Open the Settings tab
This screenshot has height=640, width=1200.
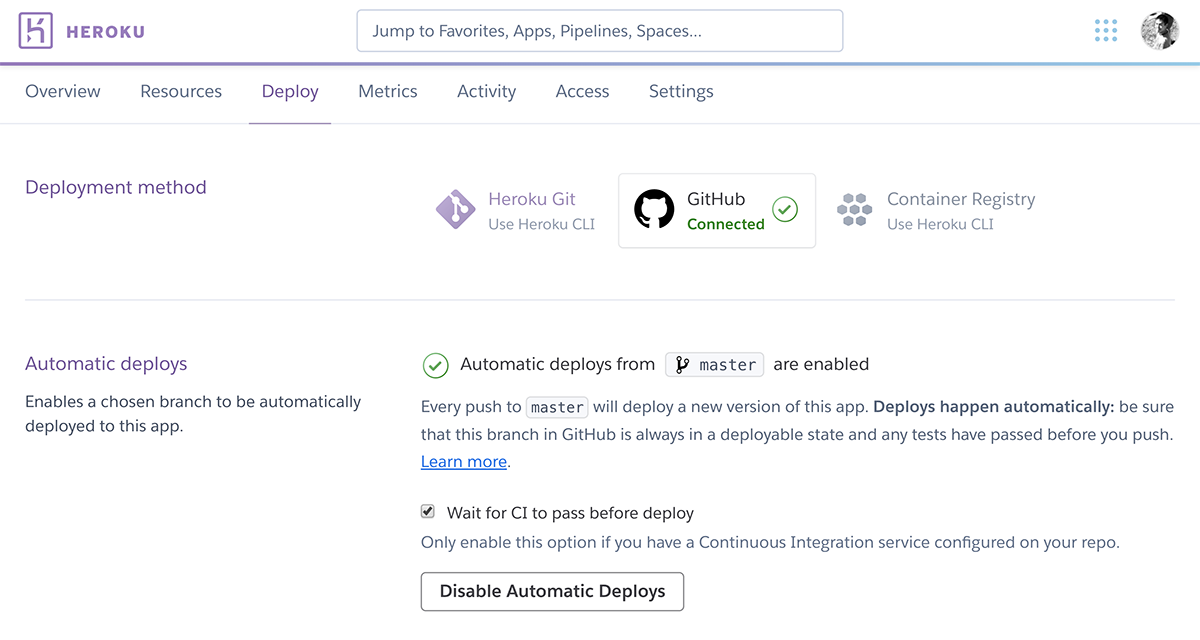tap(681, 91)
